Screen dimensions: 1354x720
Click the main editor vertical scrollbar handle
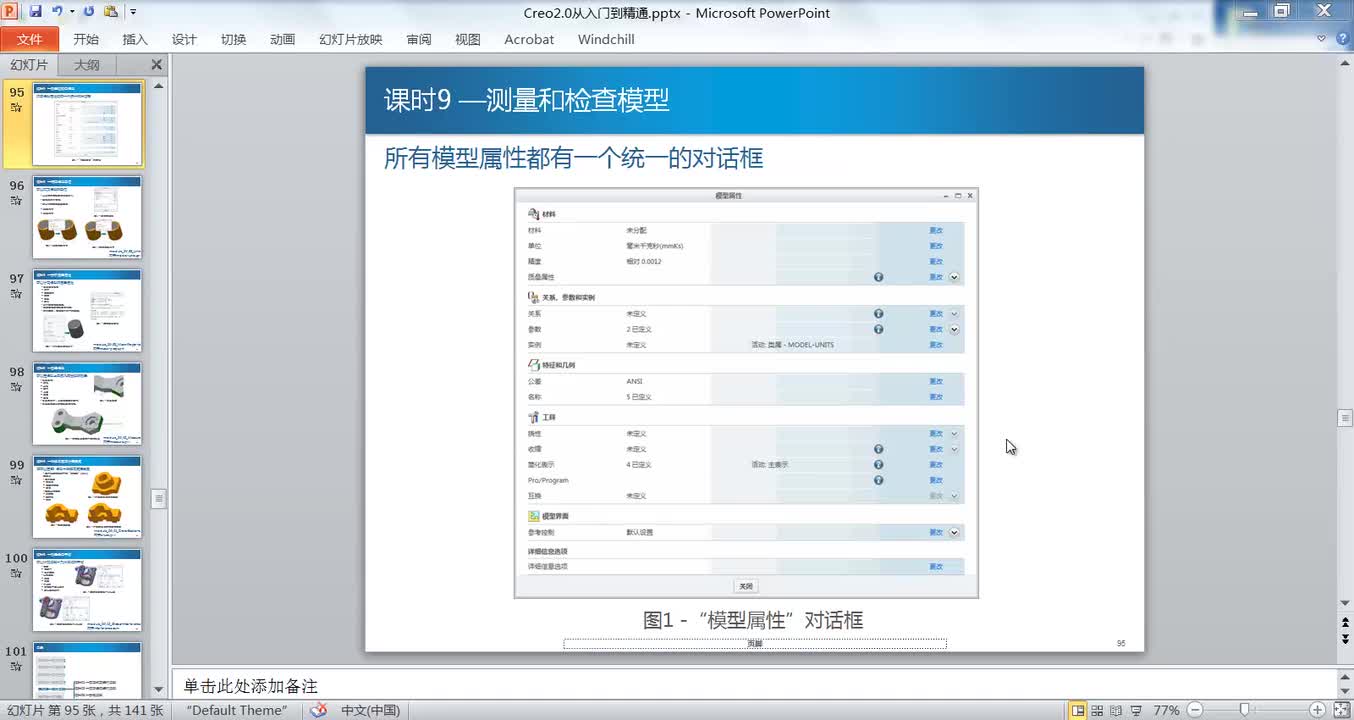pos(1345,418)
